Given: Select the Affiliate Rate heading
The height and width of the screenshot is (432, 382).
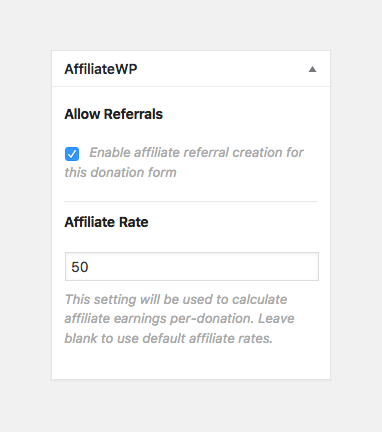Looking at the screenshot, I should coord(106,222).
